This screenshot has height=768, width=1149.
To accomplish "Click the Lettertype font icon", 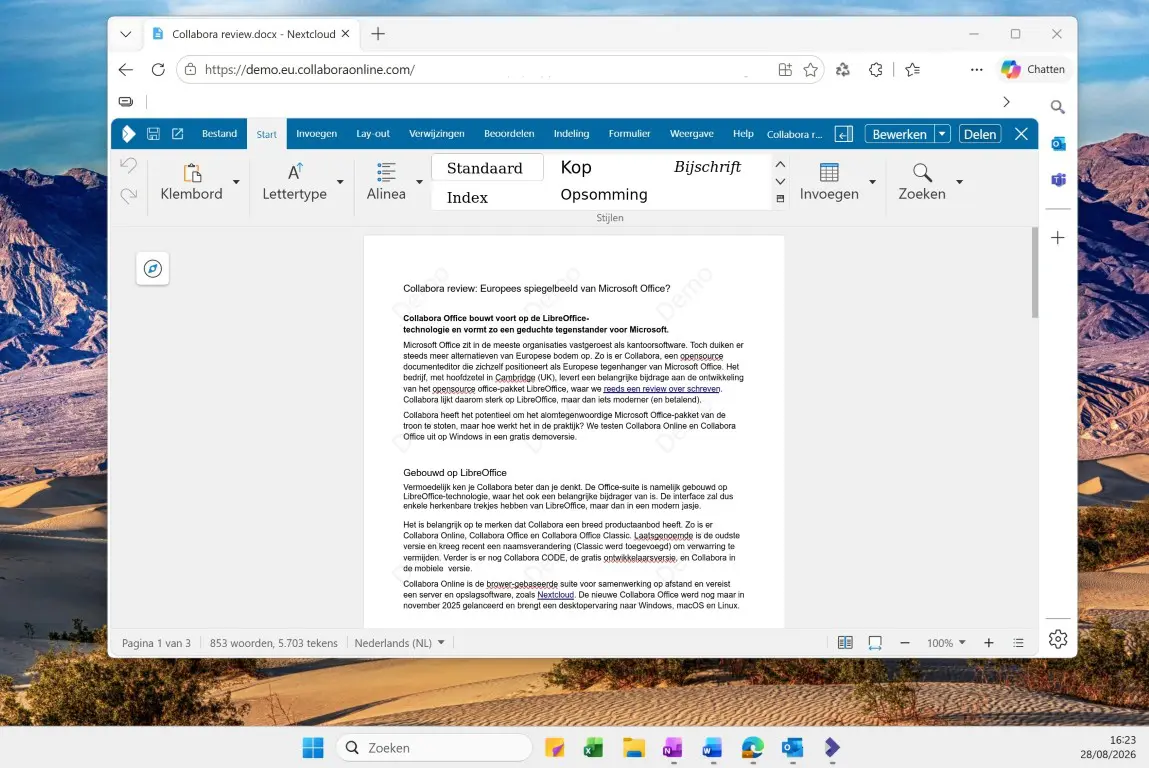I will pos(295,172).
